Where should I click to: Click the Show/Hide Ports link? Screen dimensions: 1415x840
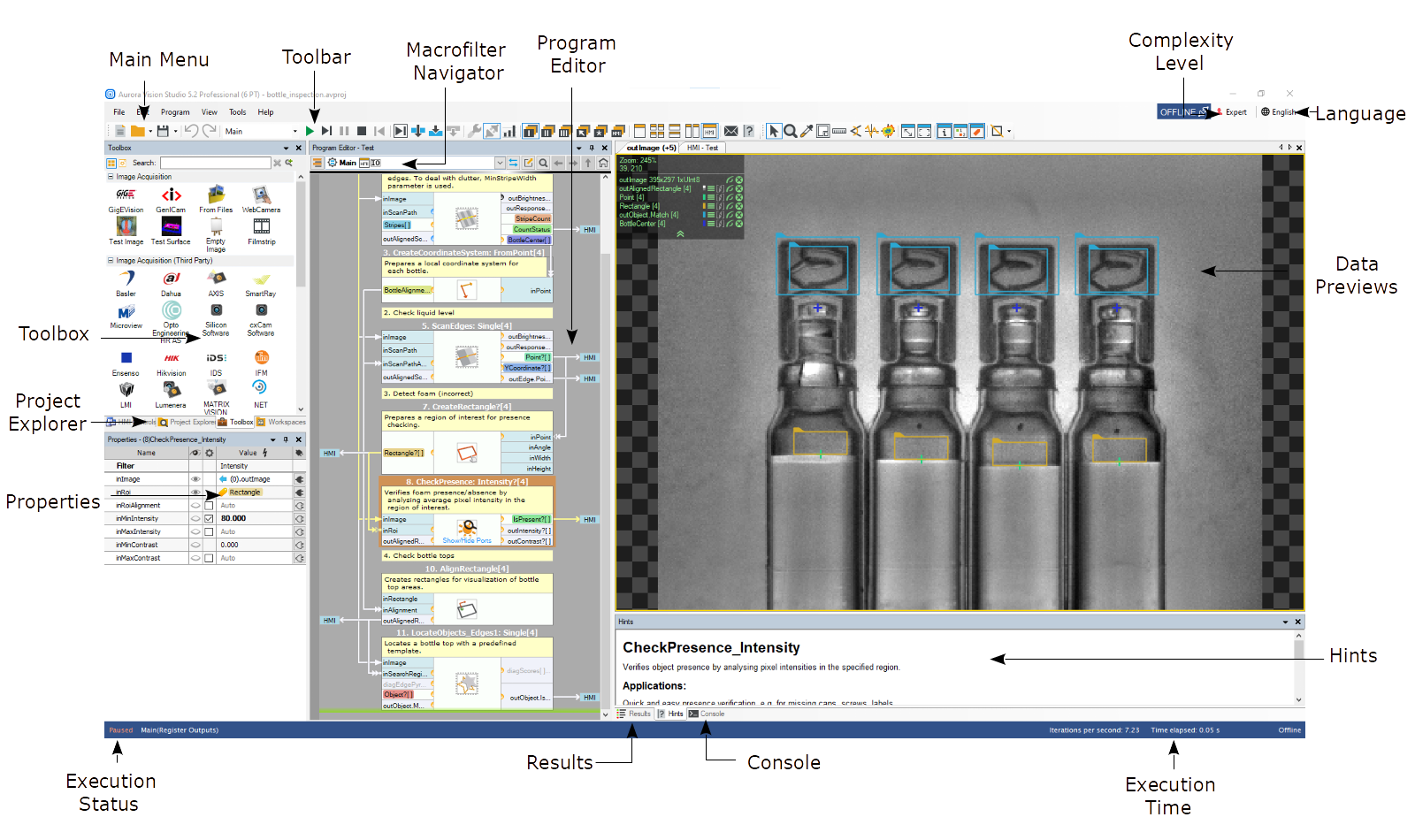tap(466, 540)
